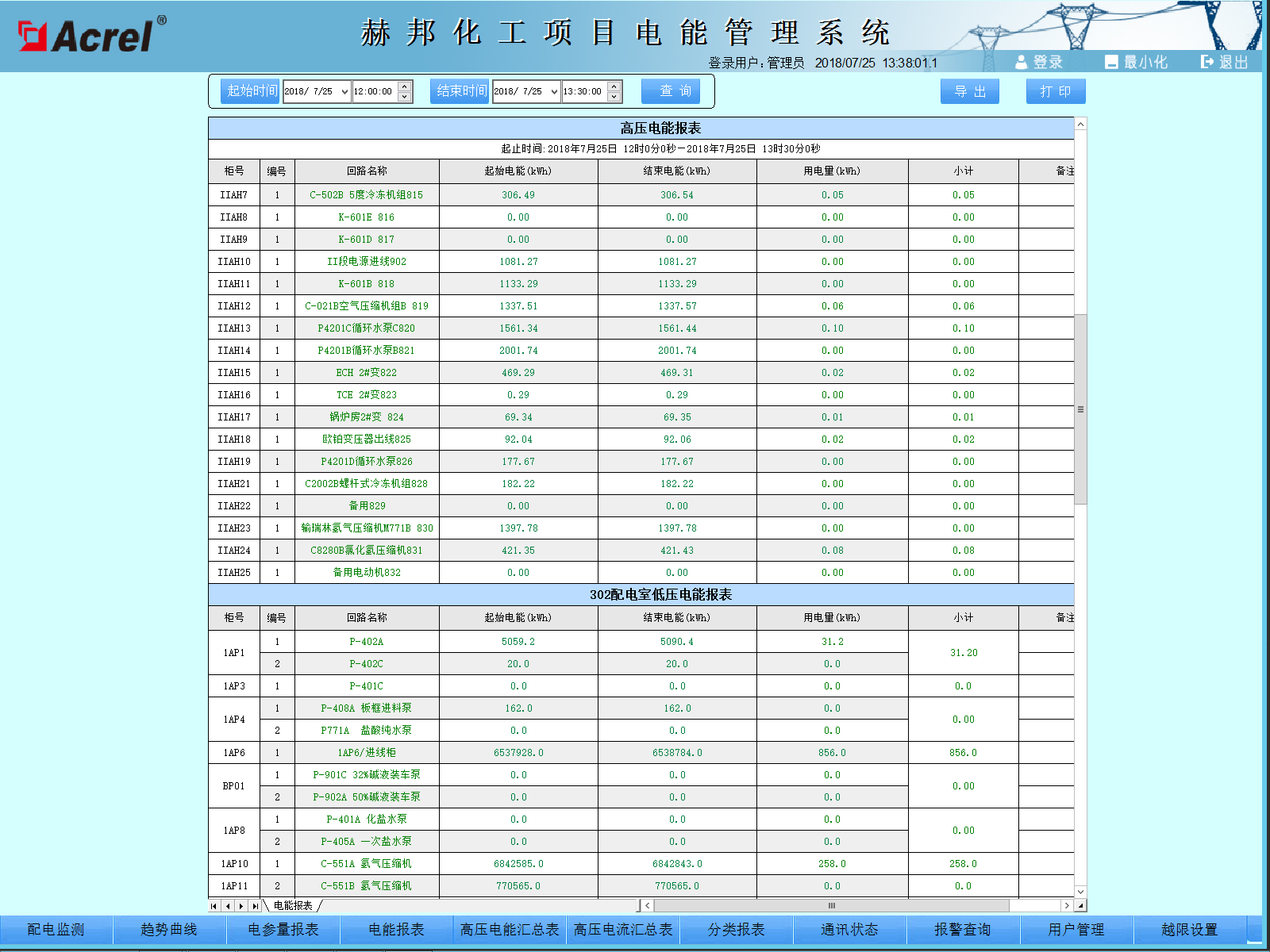
Task: Click the vertical scrollbar down arrow
Action: point(1079,891)
